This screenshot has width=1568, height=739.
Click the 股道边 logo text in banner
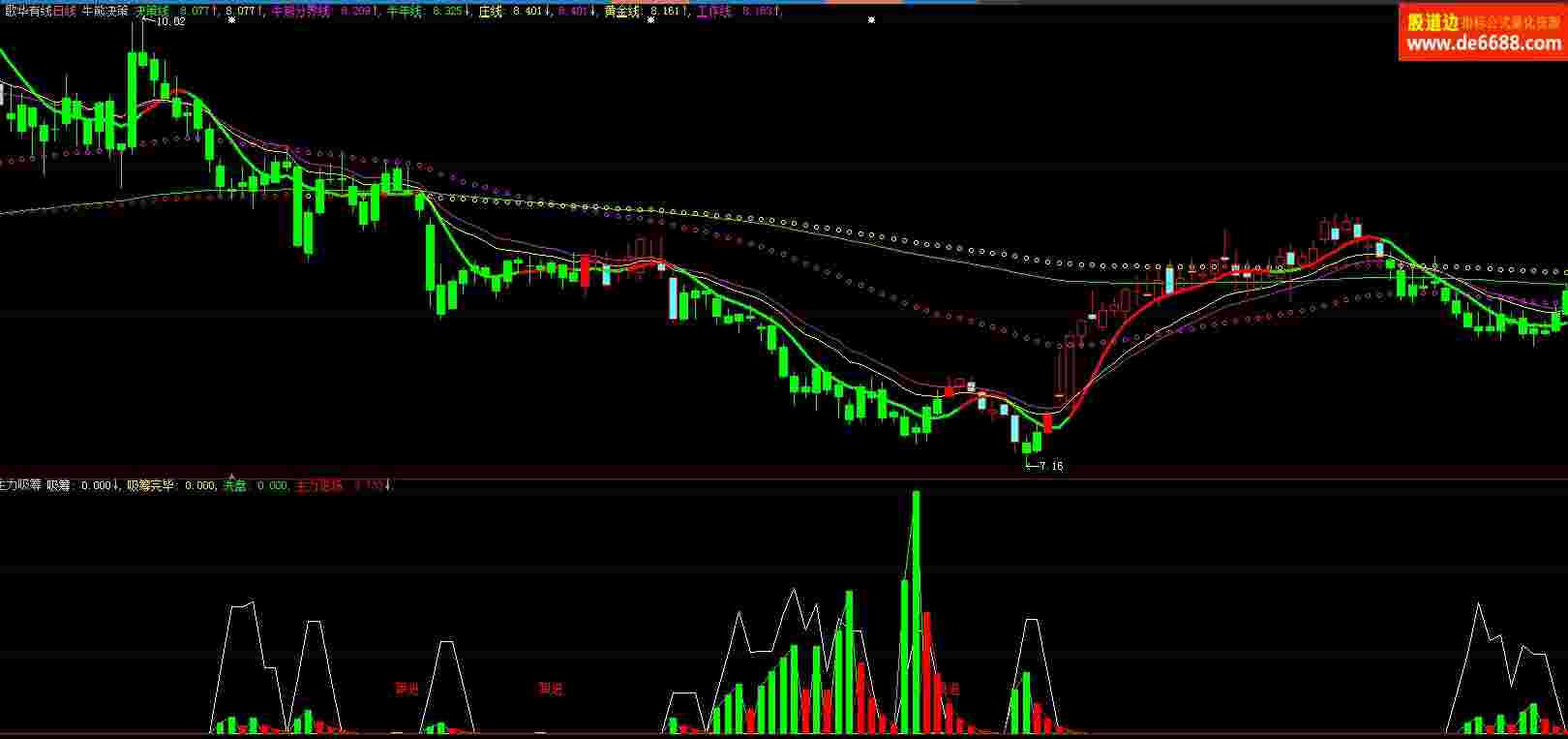pyautogui.click(x=1432, y=22)
